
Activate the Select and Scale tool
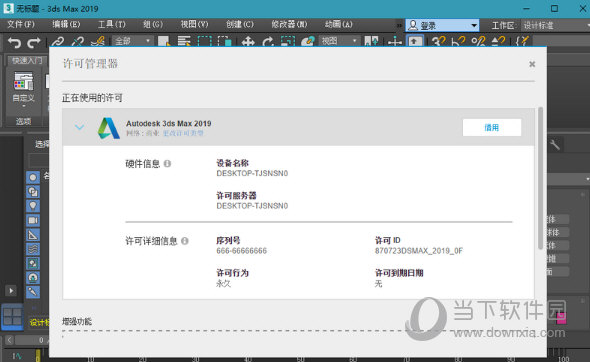click(x=288, y=41)
